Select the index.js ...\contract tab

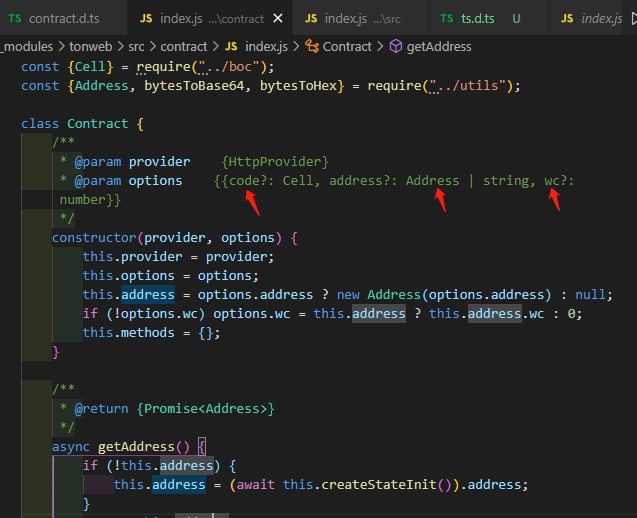(209, 18)
